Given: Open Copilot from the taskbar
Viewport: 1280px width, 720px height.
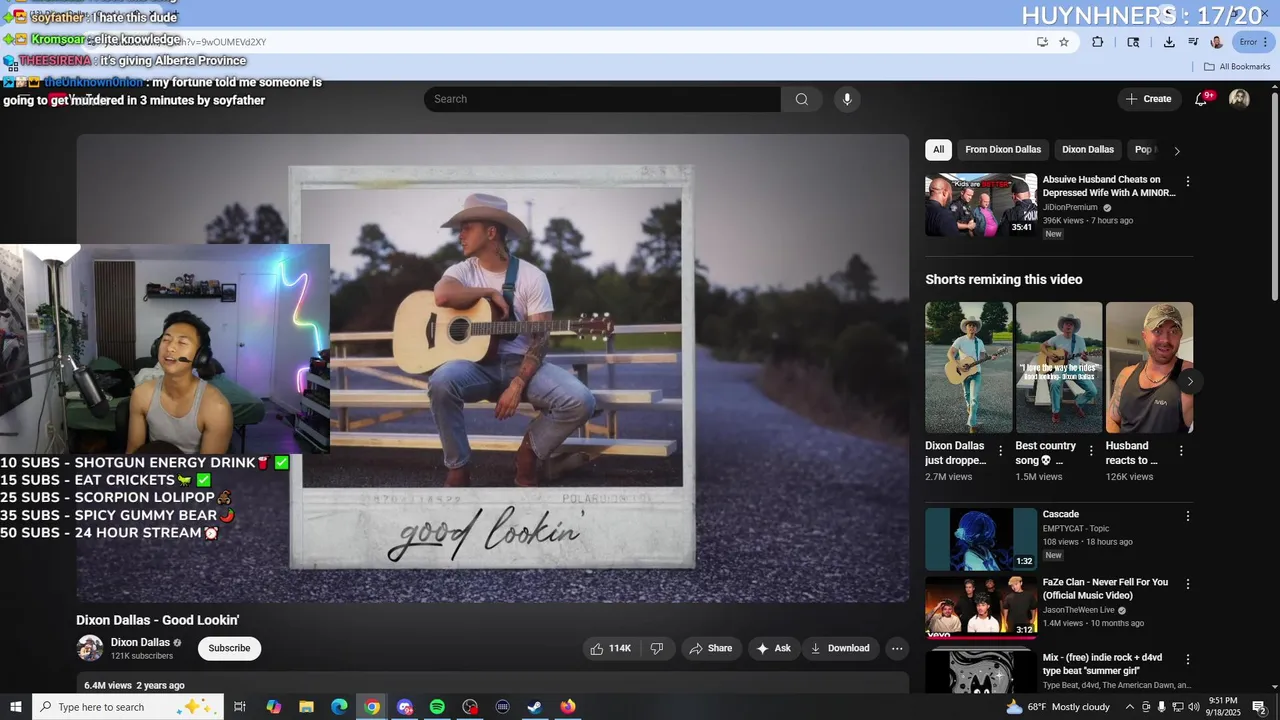Looking at the screenshot, I should point(274,707).
